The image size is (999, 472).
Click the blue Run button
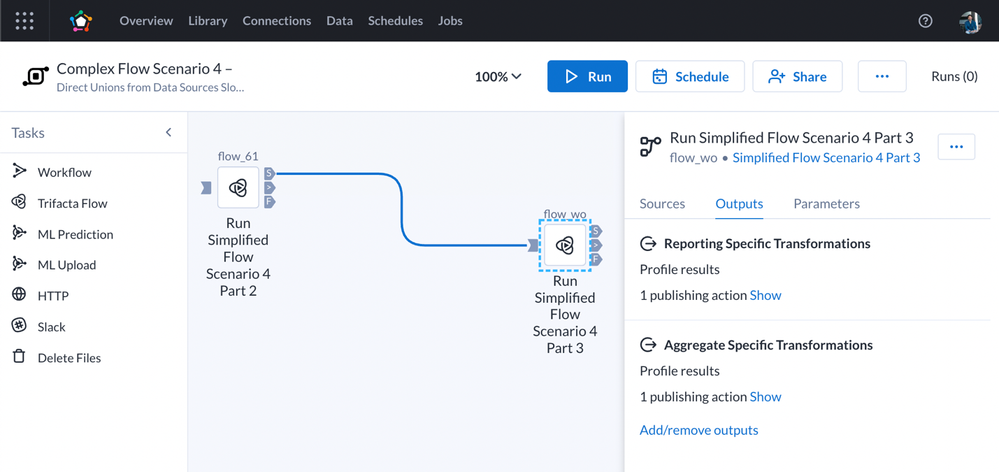tap(587, 76)
